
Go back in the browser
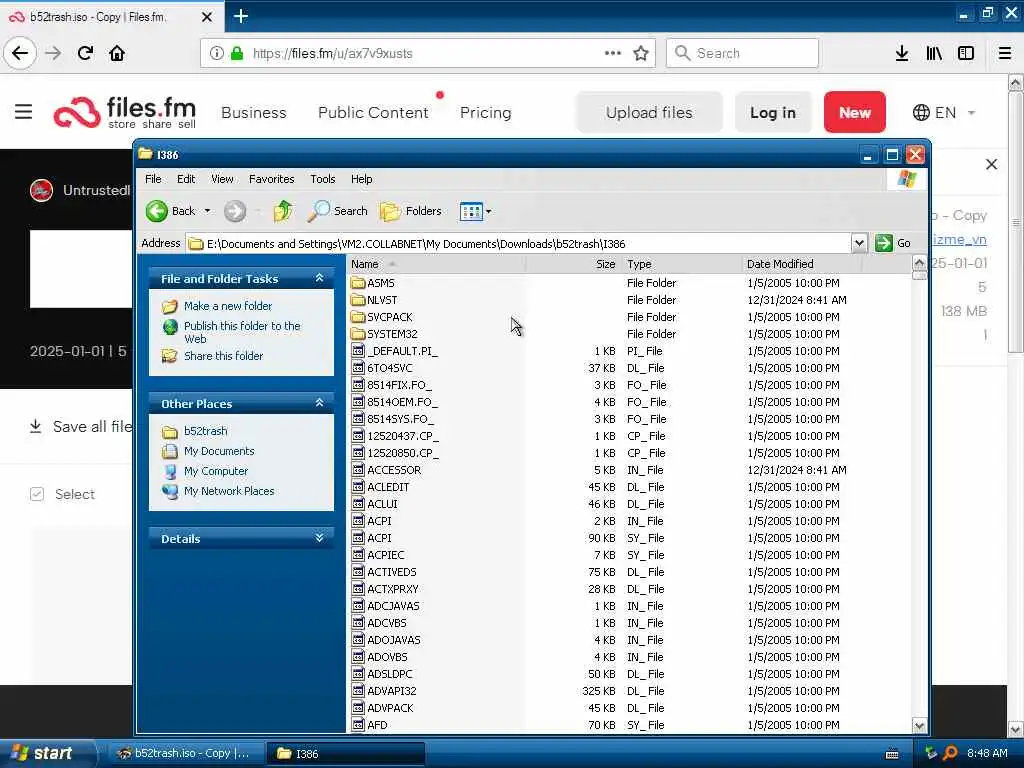pyautogui.click(x=20, y=53)
